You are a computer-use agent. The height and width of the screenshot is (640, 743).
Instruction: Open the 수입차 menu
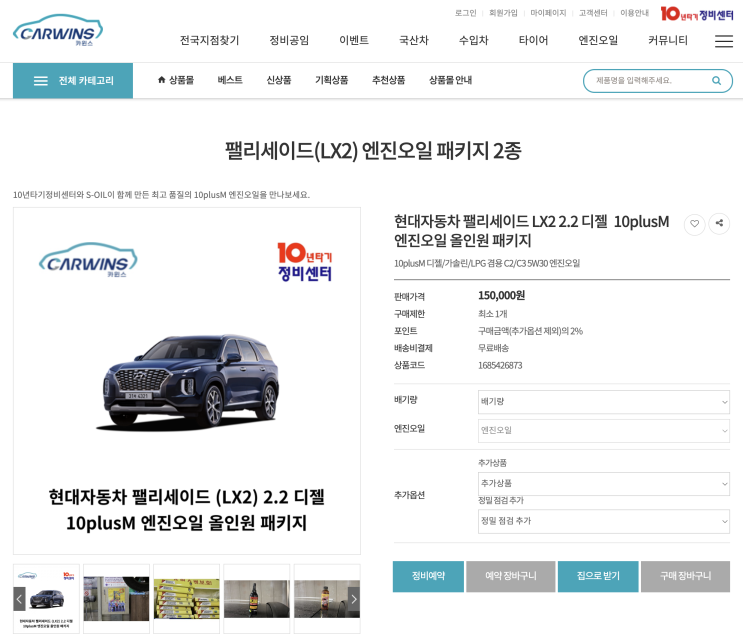coord(473,40)
